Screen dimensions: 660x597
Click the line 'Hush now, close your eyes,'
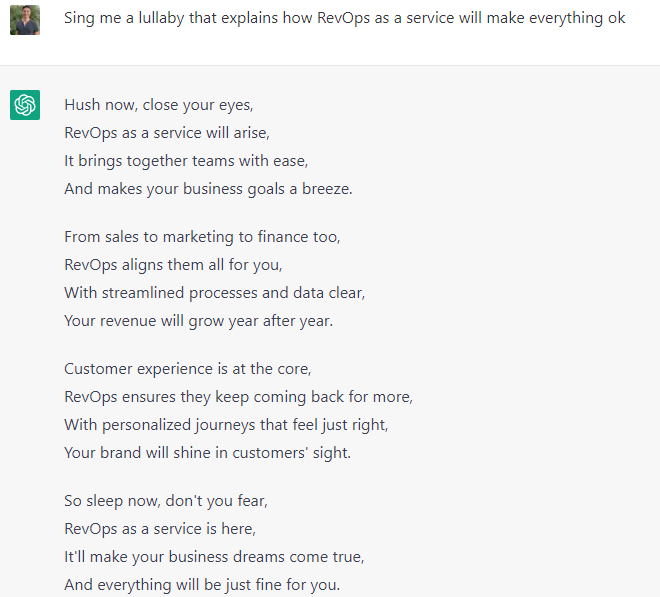[157, 104]
